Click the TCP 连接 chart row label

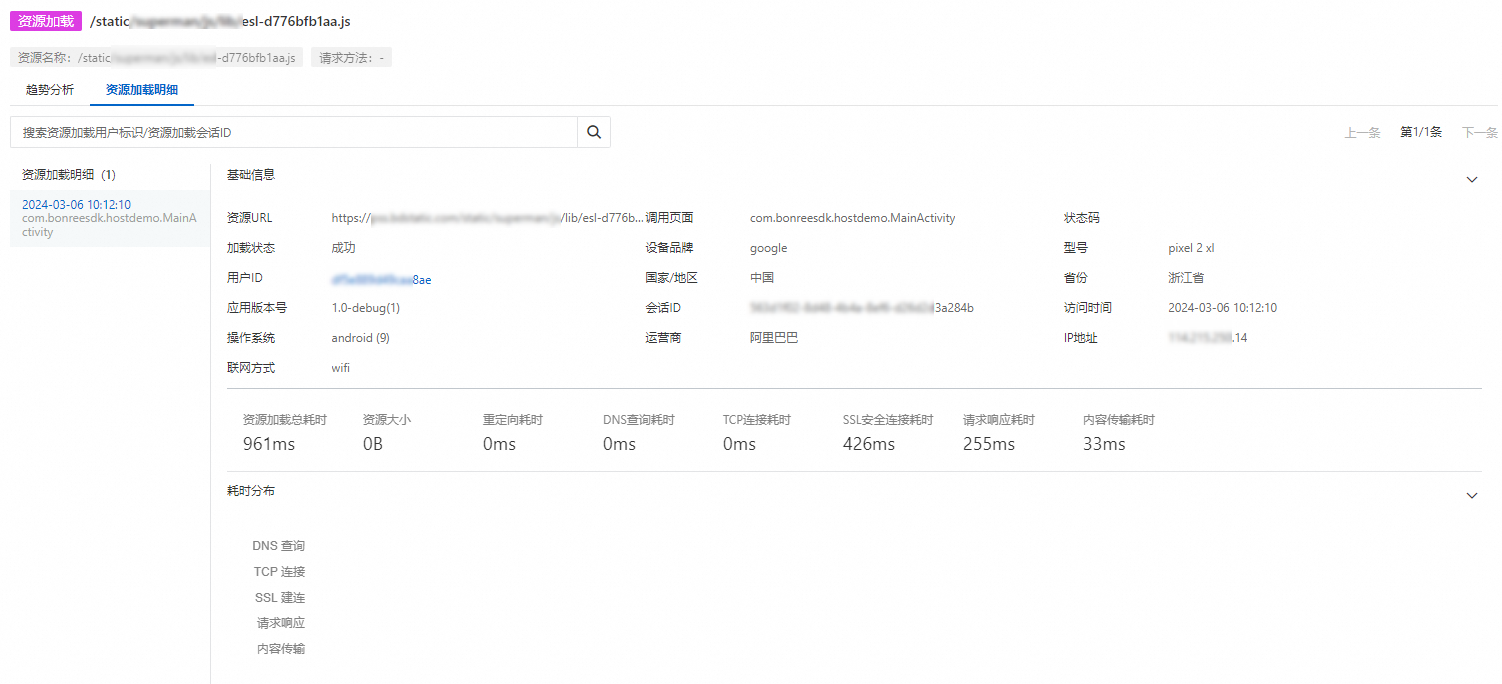coord(279,572)
